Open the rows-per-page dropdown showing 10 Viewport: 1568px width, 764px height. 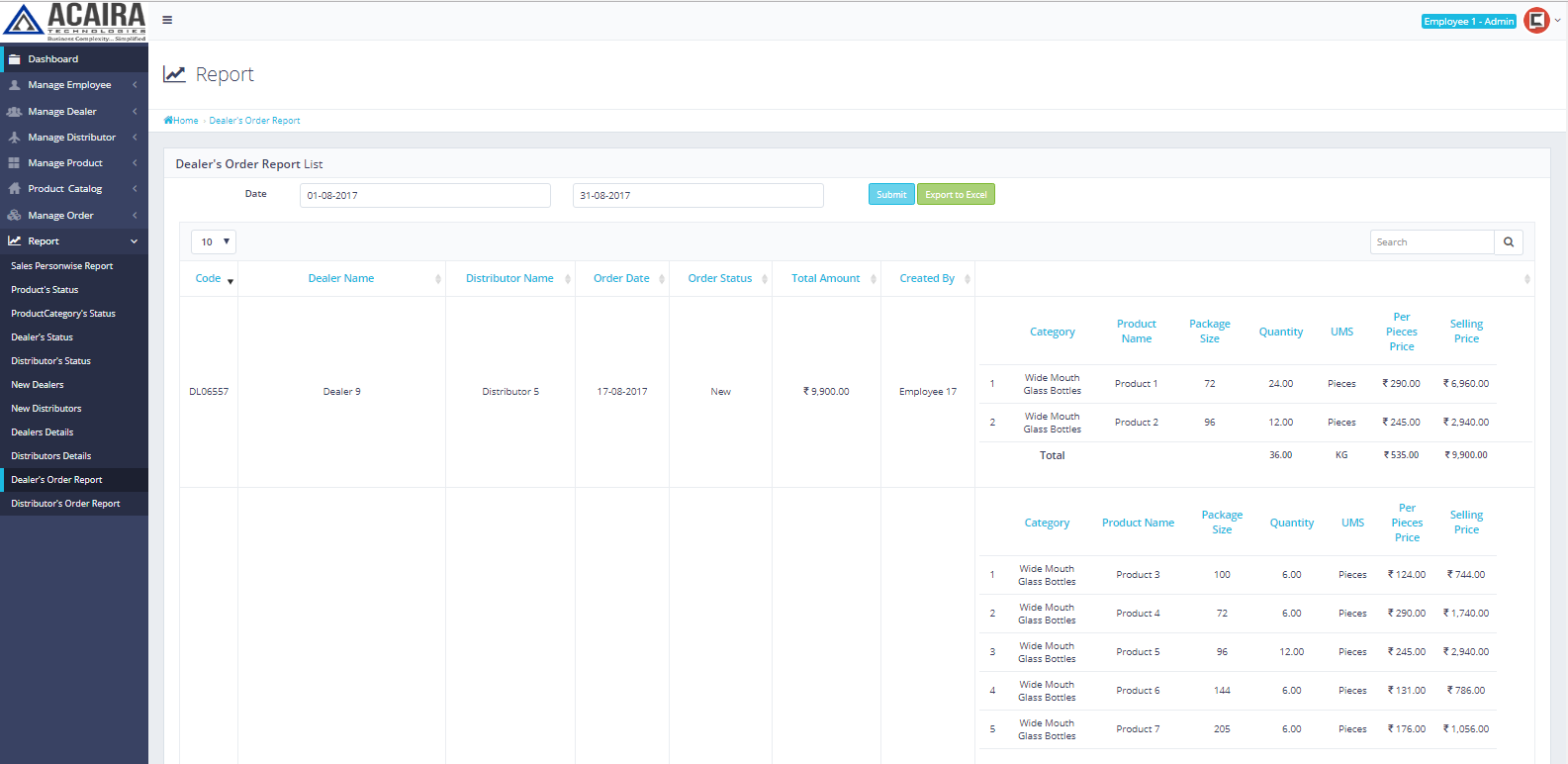214,242
